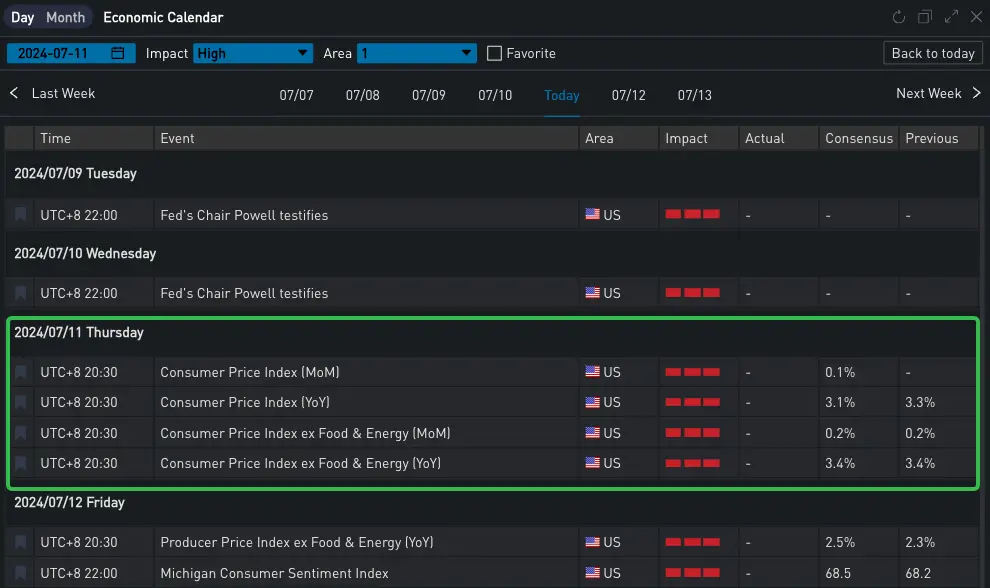Image resolution: width=990 pixels, height=588 pixels.
Task: Bookmark the Tuesday Powell testifies event
Action: point(20,215)
